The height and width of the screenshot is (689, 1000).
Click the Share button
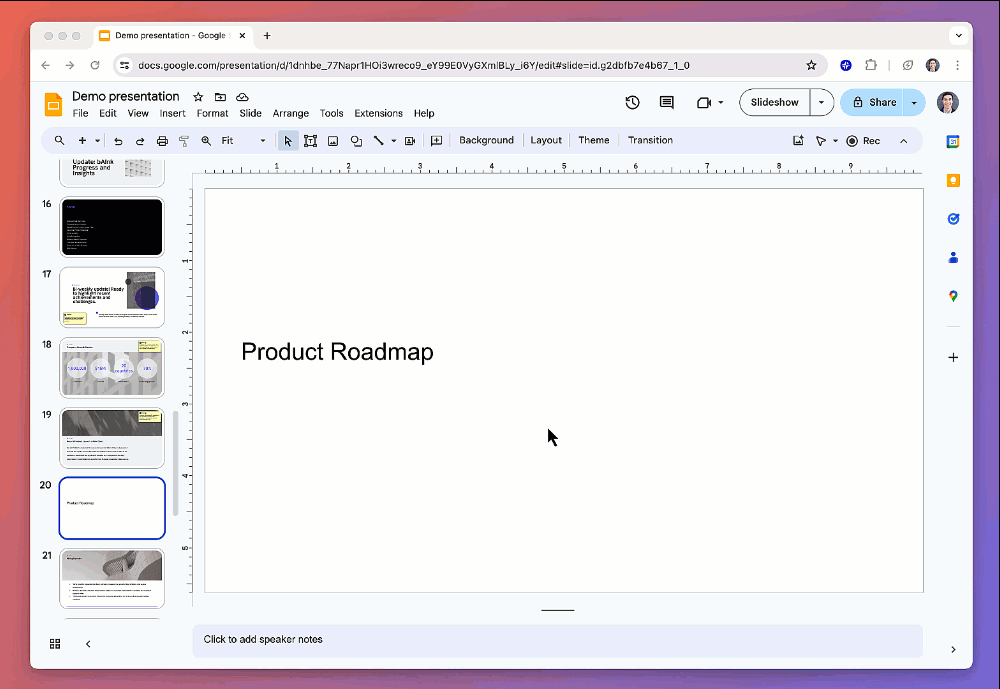876,102
